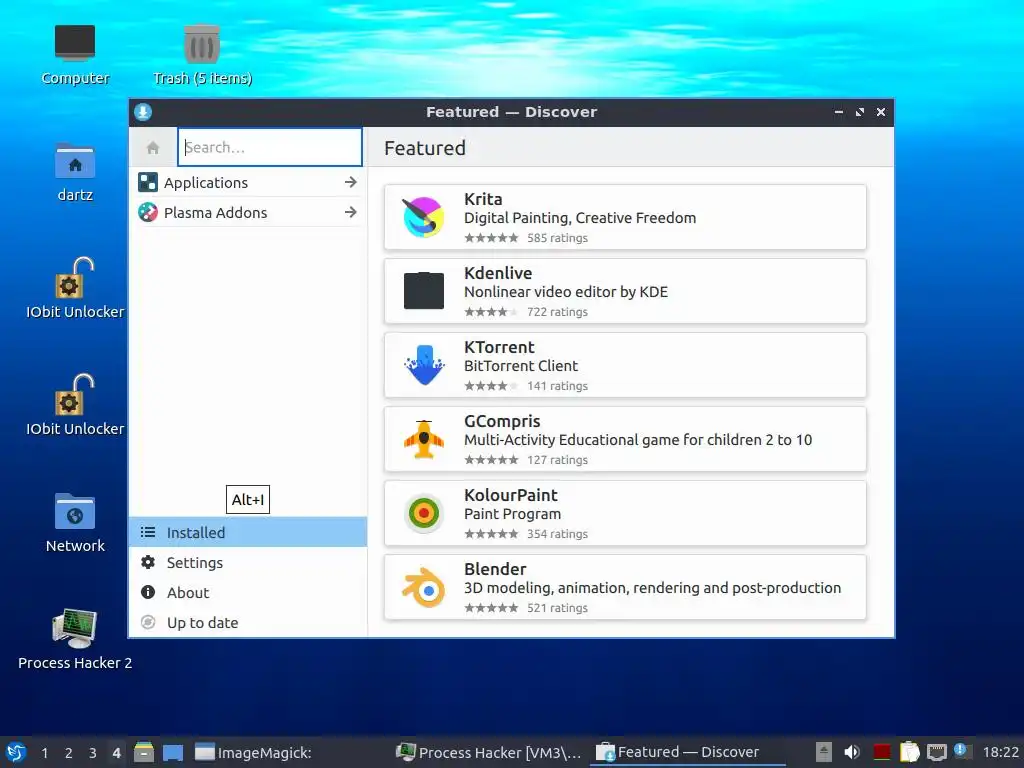Click the network monitor tray icon
Viewport: 1024px width, 768px height.
(936, 752)
